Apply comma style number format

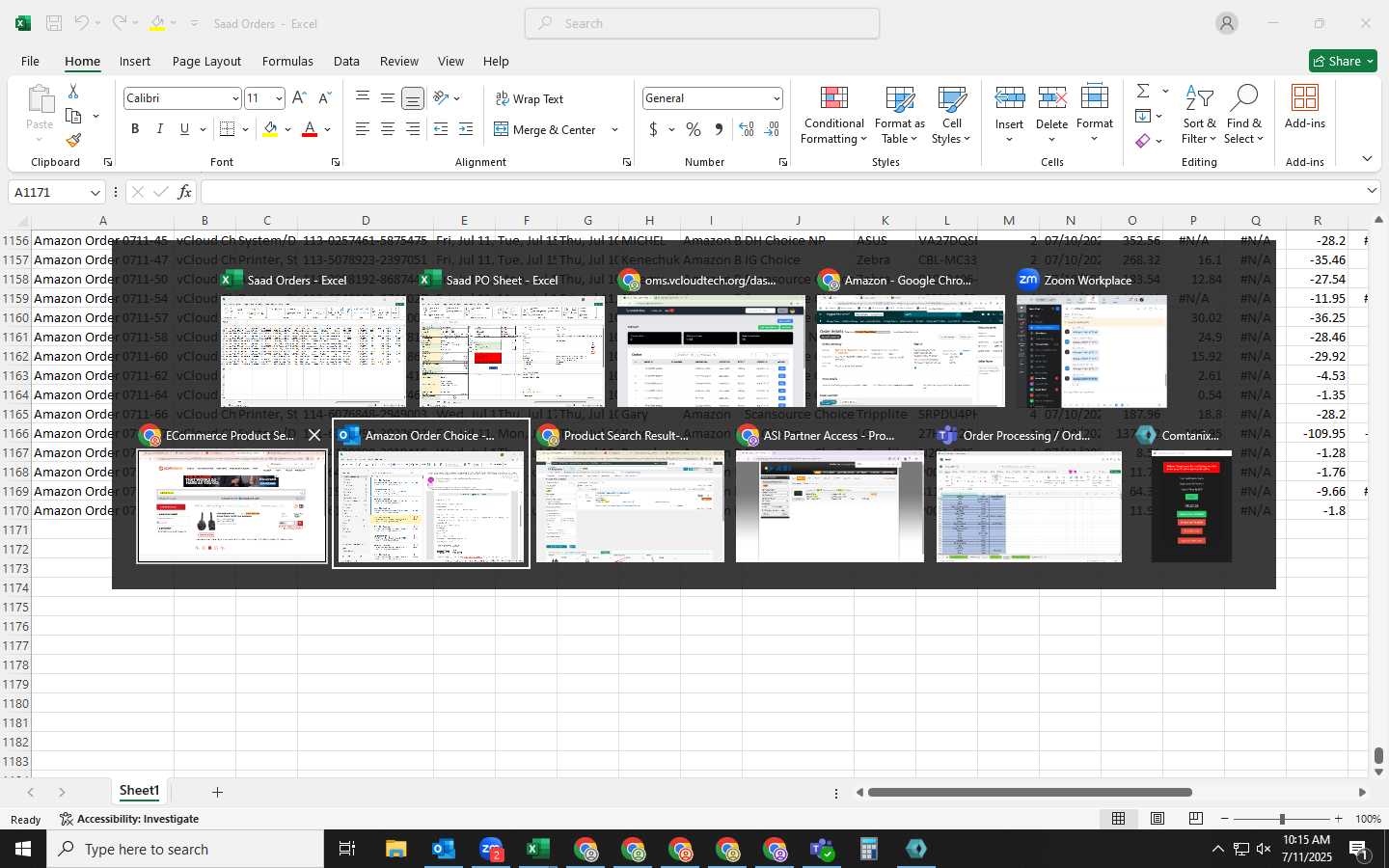719,129
